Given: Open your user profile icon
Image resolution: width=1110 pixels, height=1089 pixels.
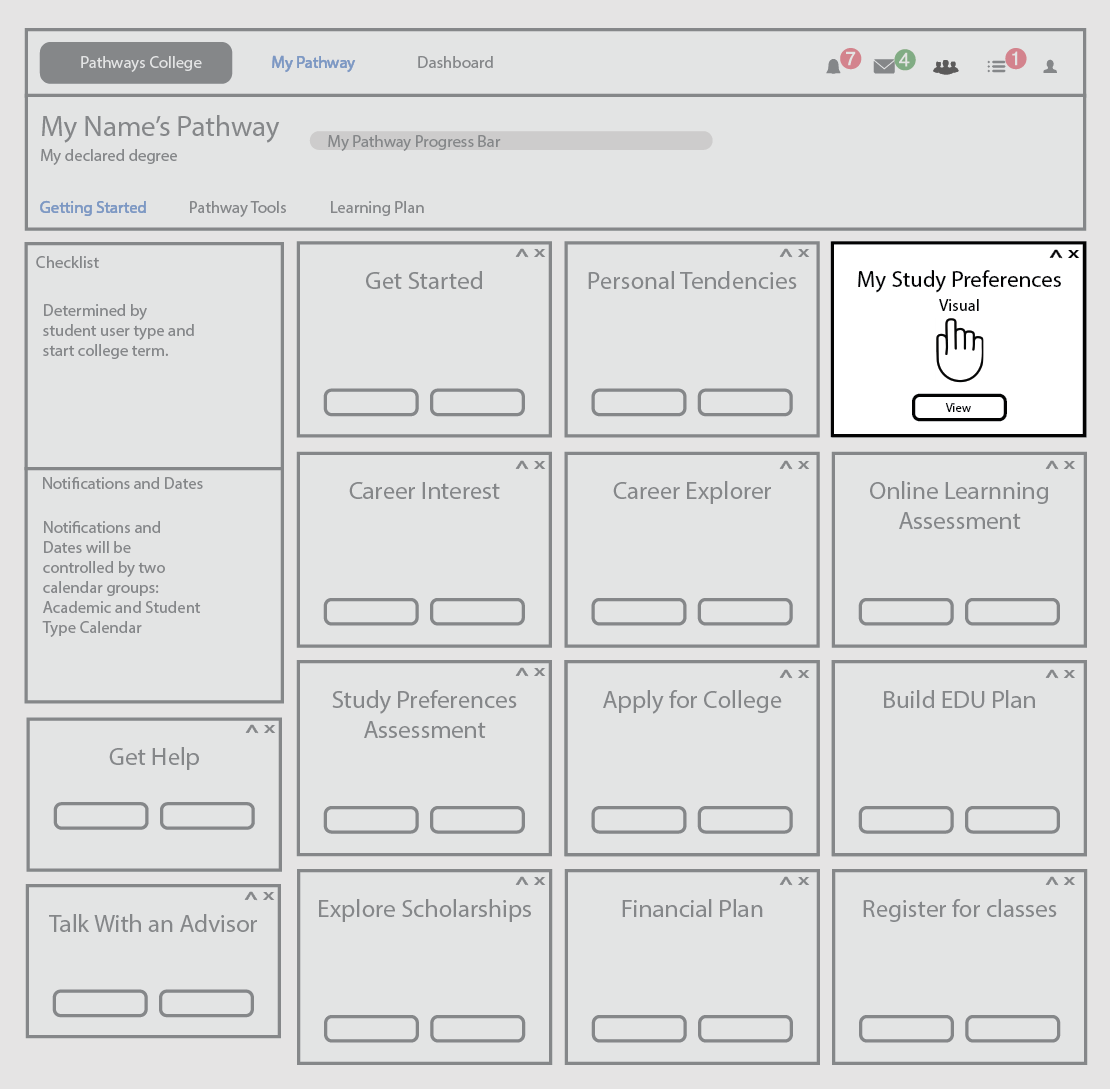Looking at the screenshot, I should (x=1050, y=65).
